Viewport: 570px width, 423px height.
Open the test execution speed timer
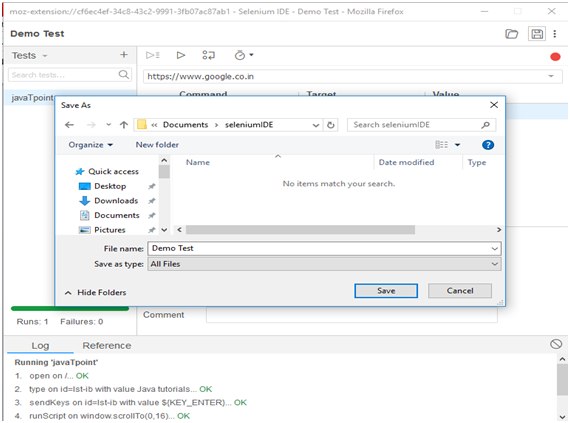[244, 55]
